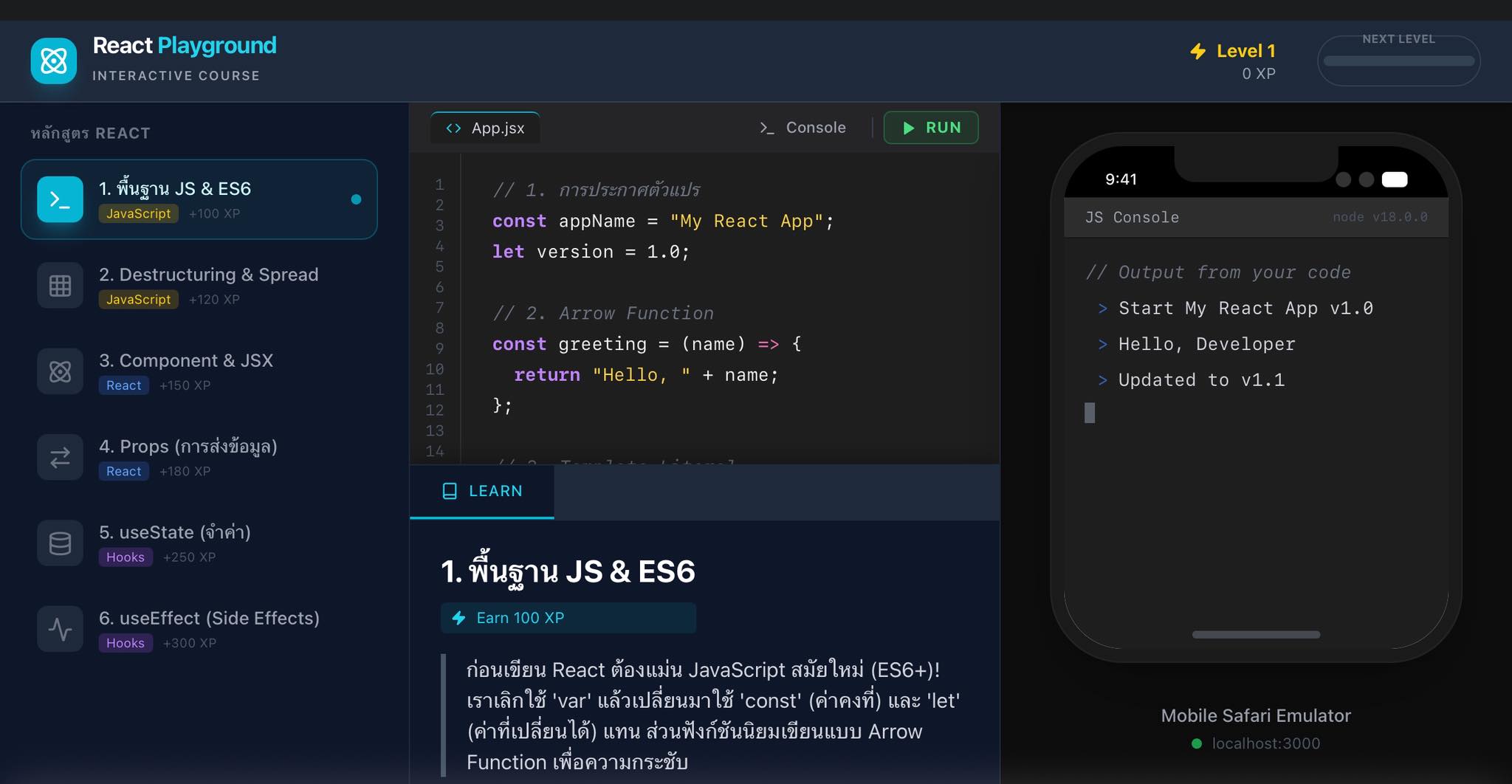Click the 9:41 clock in the emulator
The height and width of the screenshot is (784, 1512).
coord(1121,179)
